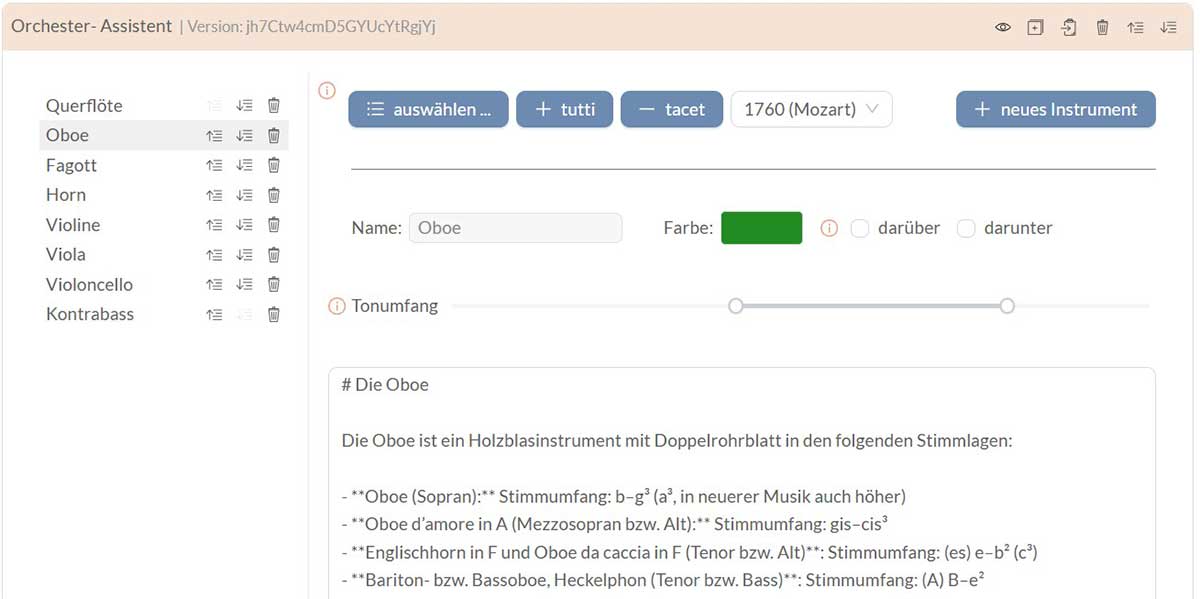Toggle the eye visibility icon in header
Viewport: 1200px width, 599px height.
coord(1003,27)
